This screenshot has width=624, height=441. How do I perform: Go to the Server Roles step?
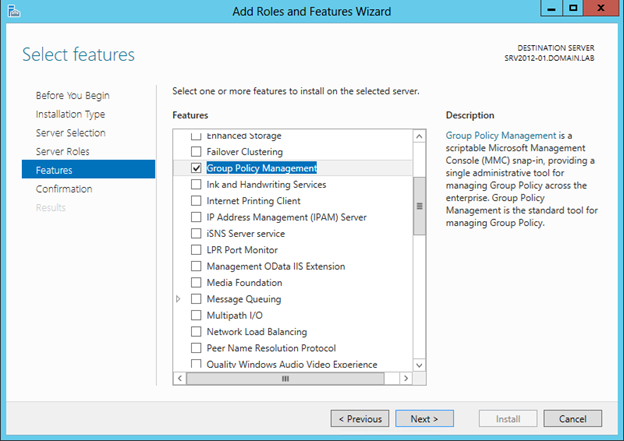click(x=62, y=152)
